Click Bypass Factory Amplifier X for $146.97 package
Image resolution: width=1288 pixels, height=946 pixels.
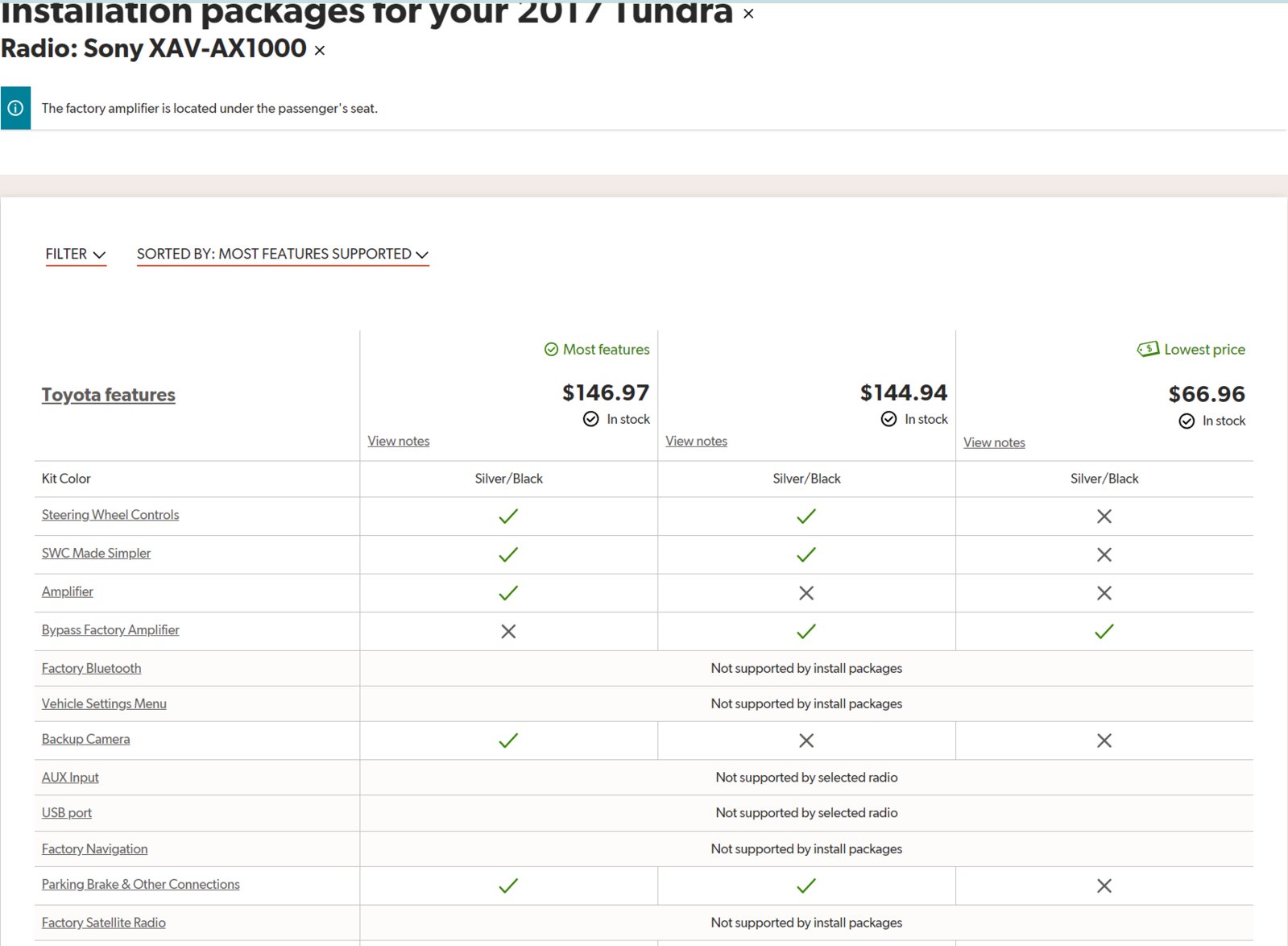coord(508,632)
